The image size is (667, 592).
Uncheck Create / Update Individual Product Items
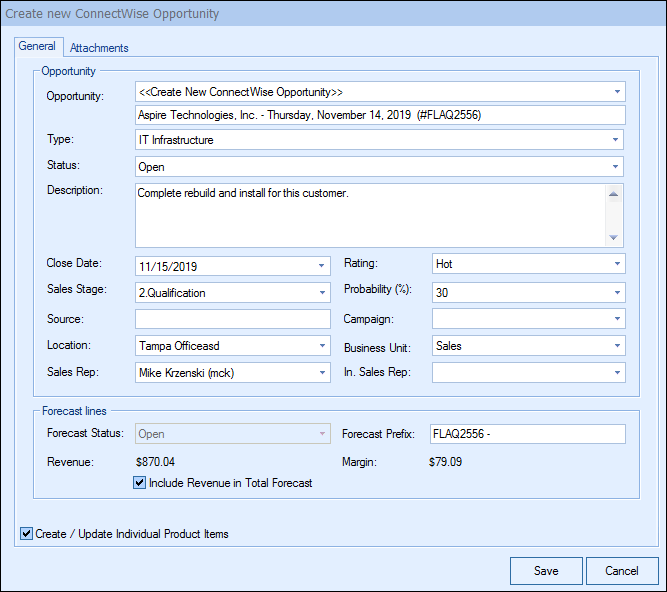click(x=26, y=534)
